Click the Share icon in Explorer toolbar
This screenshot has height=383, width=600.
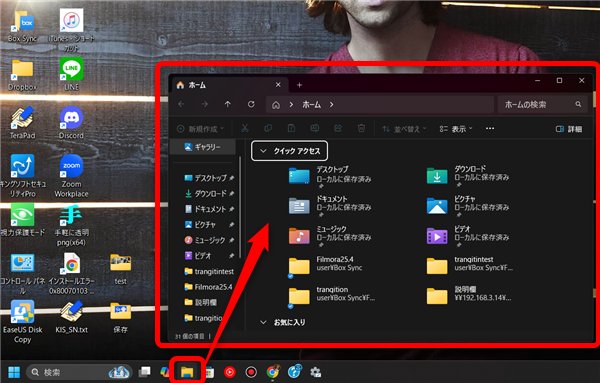338,129
